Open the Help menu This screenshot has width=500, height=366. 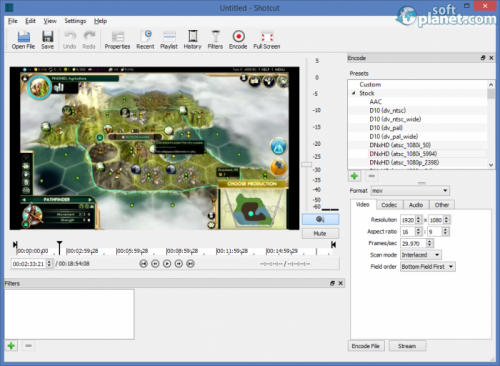tap(100, 21)
